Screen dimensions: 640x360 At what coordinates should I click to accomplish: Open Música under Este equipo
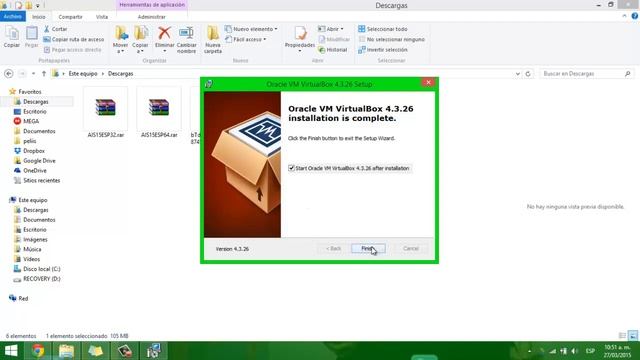pos(32,249)
